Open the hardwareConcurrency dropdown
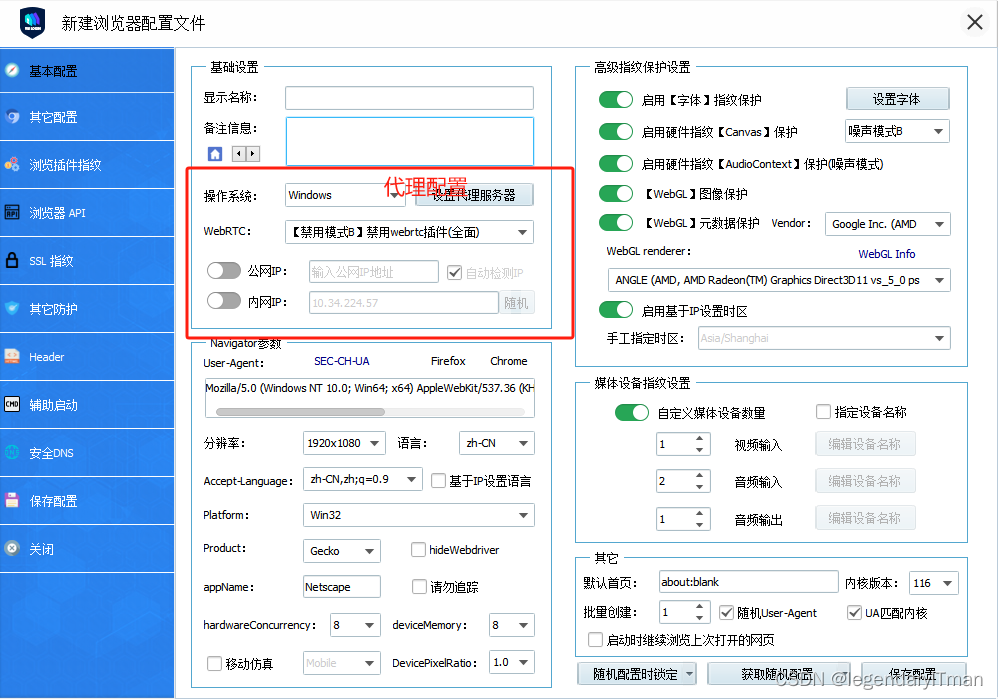The width and height of the screenshot is (998, 699). coord(355,625)
